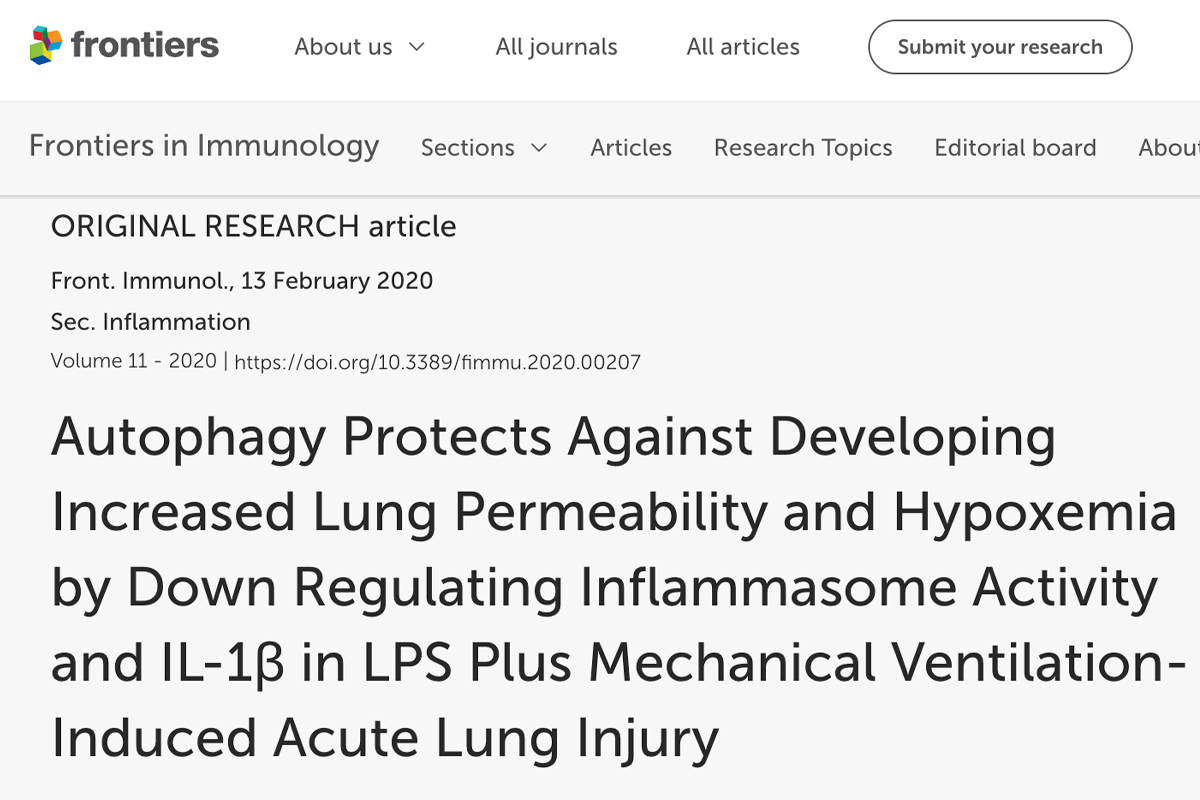Click the partially visible About journal tab
This screenshot has height=800, width=1200.
(x=1170, y=148)
